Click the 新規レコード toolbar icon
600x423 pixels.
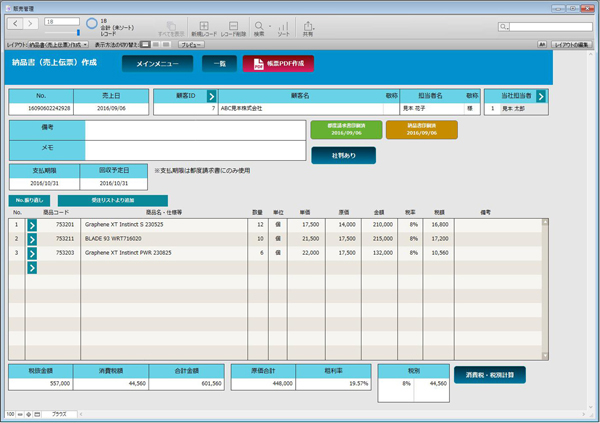pos(204,28)
